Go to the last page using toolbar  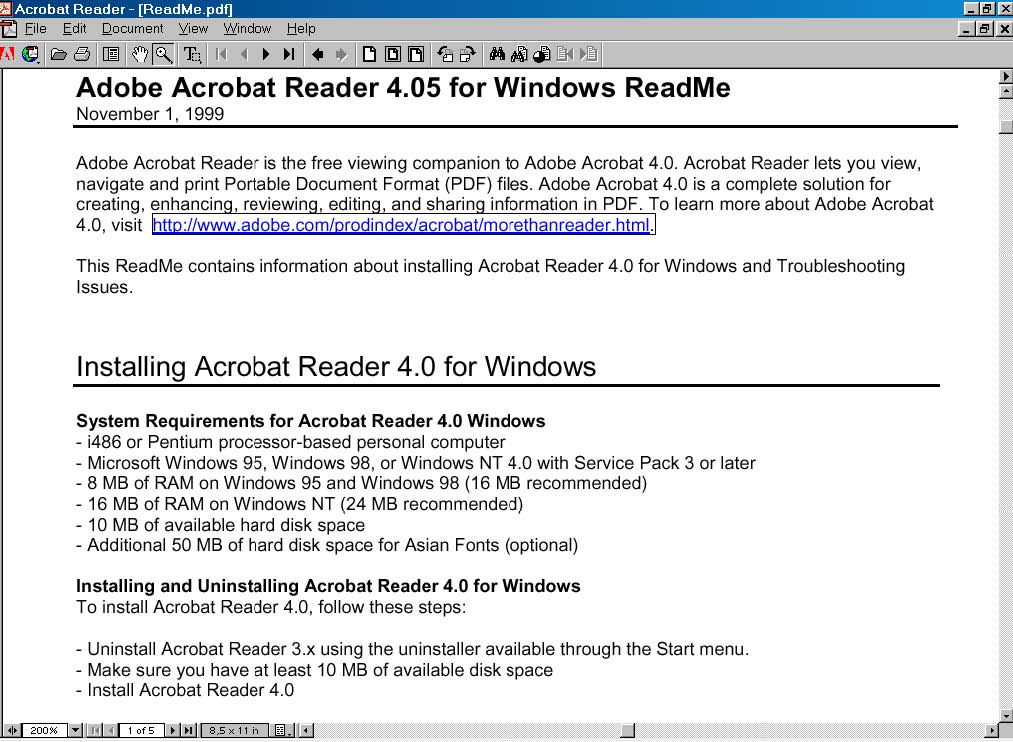tap(289, 54)
